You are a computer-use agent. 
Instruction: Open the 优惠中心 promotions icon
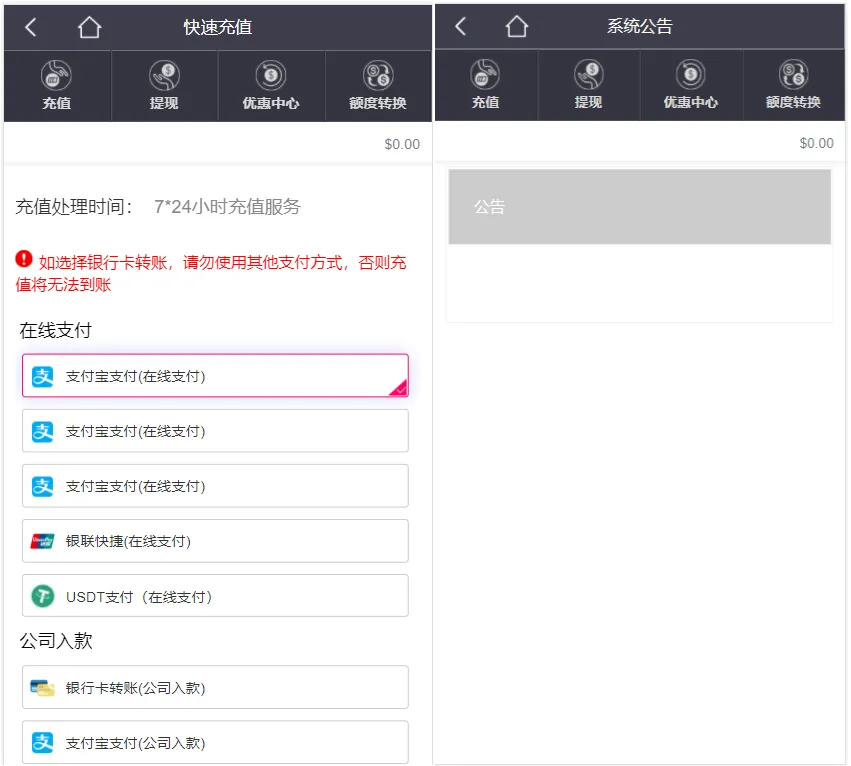click(x=271, y=85)
